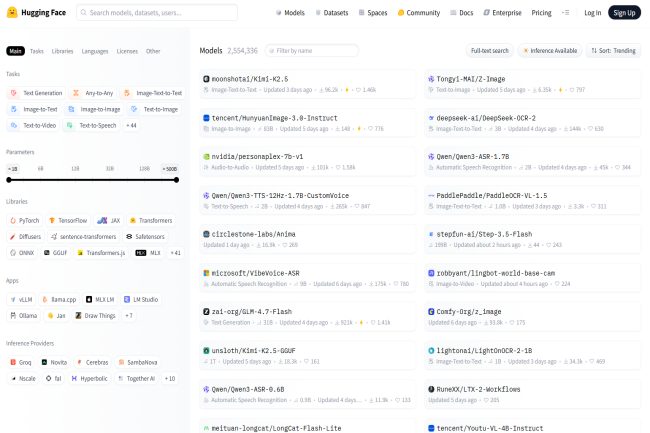
Task: Filter by the TensorFlow library
Action: pyautogui.click(x=68, y=220)
